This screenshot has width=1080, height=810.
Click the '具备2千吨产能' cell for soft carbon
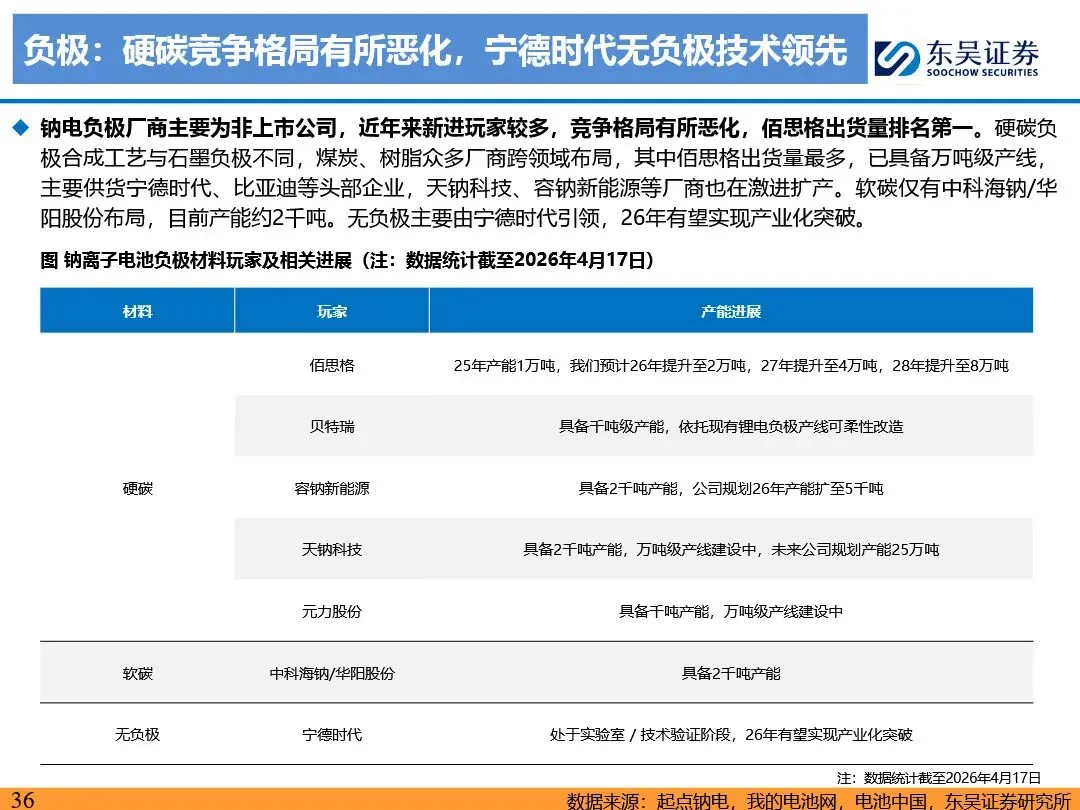click(x=731, y=673)
